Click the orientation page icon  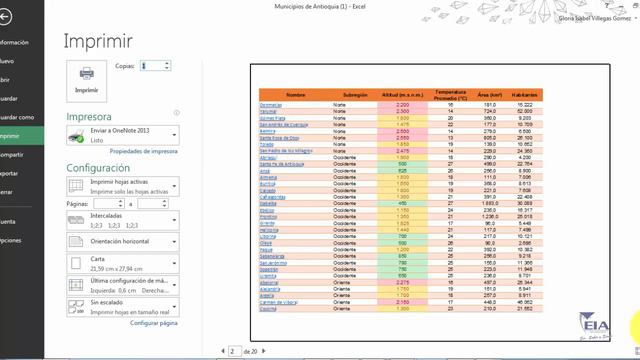[76, 241]
